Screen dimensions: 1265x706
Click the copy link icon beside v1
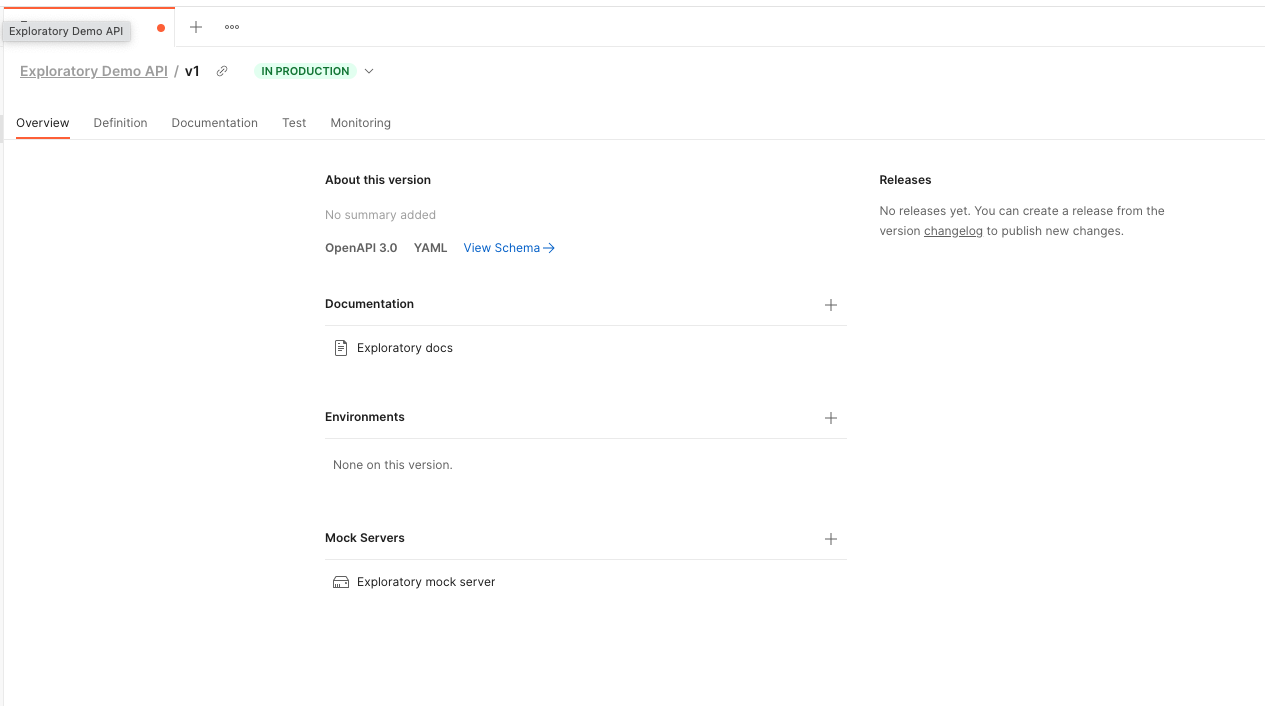point(221,71)
